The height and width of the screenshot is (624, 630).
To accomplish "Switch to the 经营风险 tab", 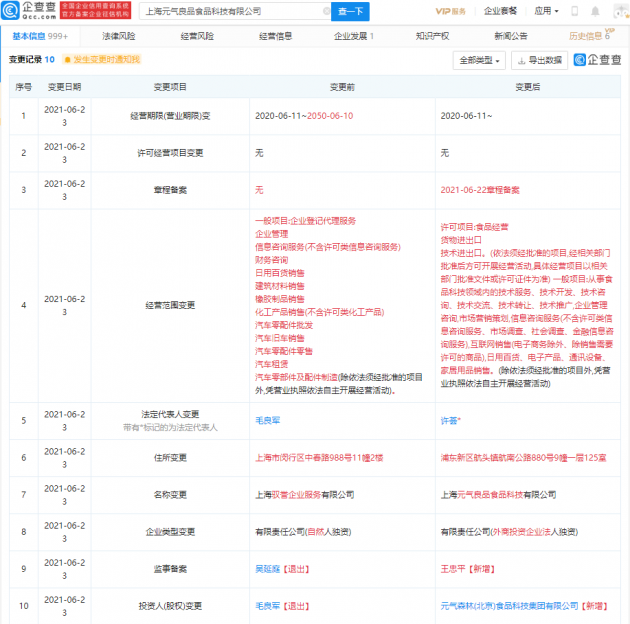I will click(197, 36).
